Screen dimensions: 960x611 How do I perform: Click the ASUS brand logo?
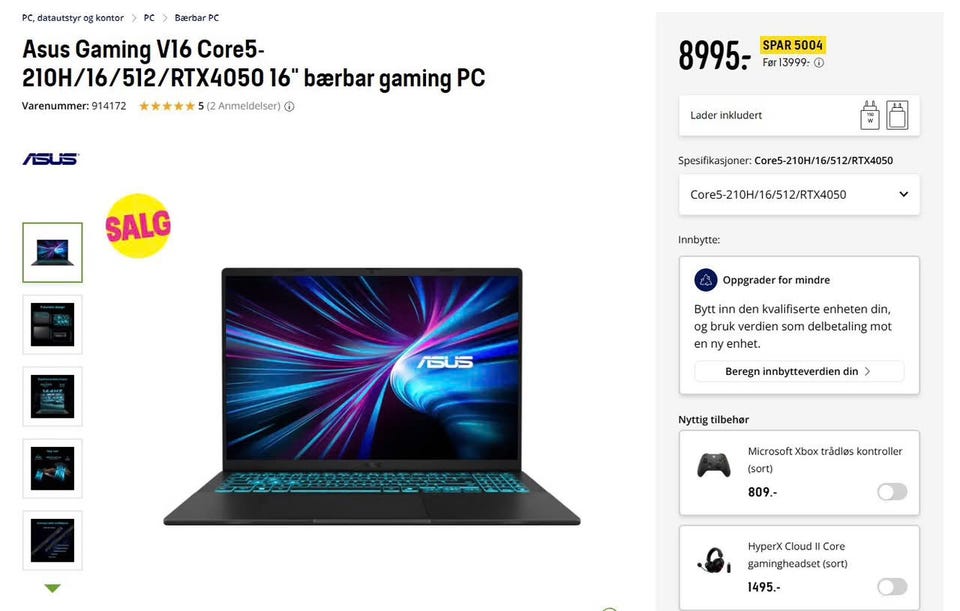click(x=51, y=159)
